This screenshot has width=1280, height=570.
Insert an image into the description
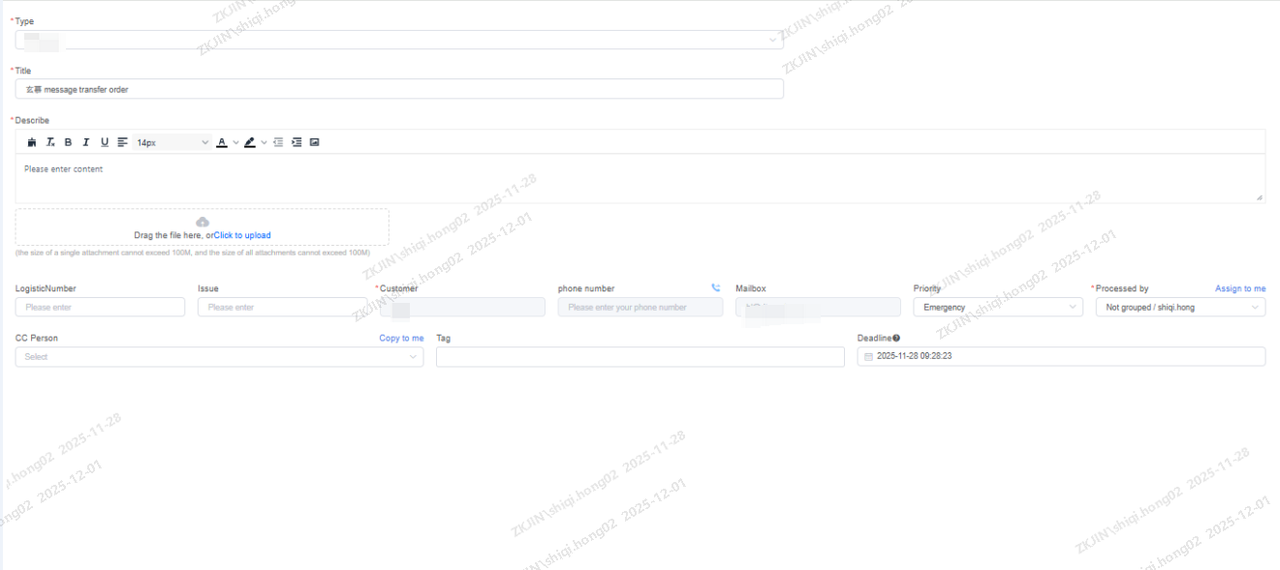click(314, 143)
